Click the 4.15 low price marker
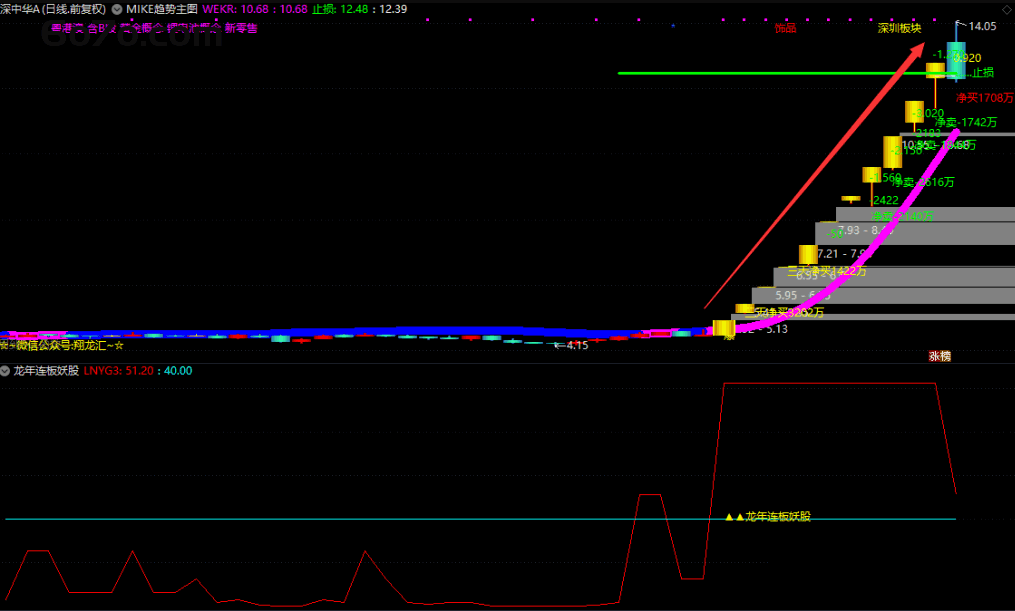1015x611 pixels. 575,345
